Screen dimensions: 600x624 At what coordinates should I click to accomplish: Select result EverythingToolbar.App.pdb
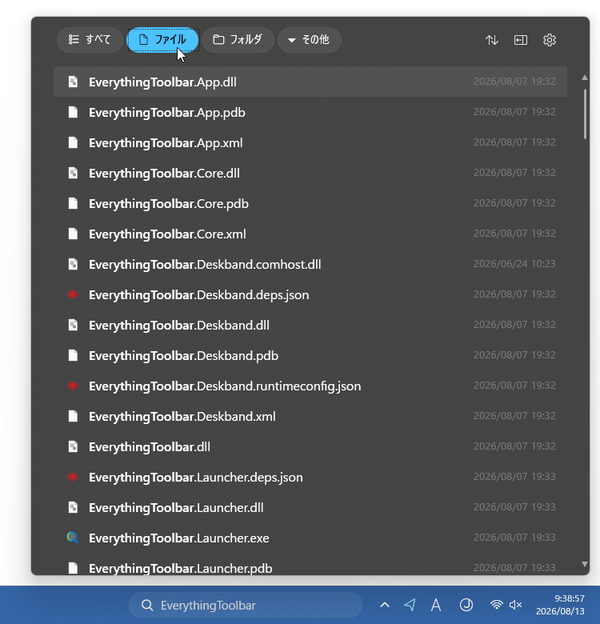coord(310,112)
